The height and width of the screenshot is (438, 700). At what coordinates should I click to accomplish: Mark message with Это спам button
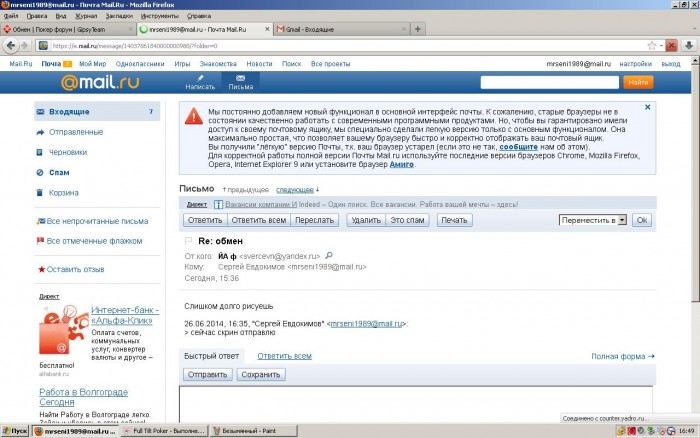(x=407, y=220)
